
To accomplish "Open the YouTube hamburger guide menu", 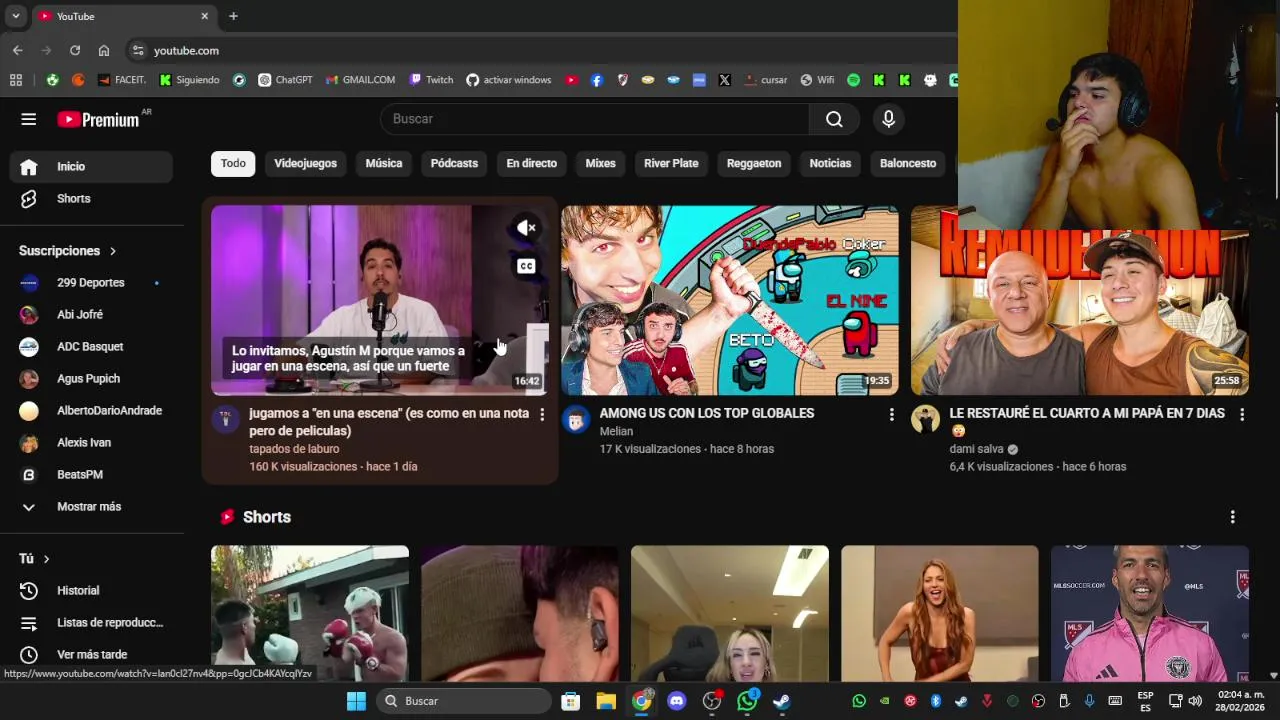I will click(x=28, y=119).
